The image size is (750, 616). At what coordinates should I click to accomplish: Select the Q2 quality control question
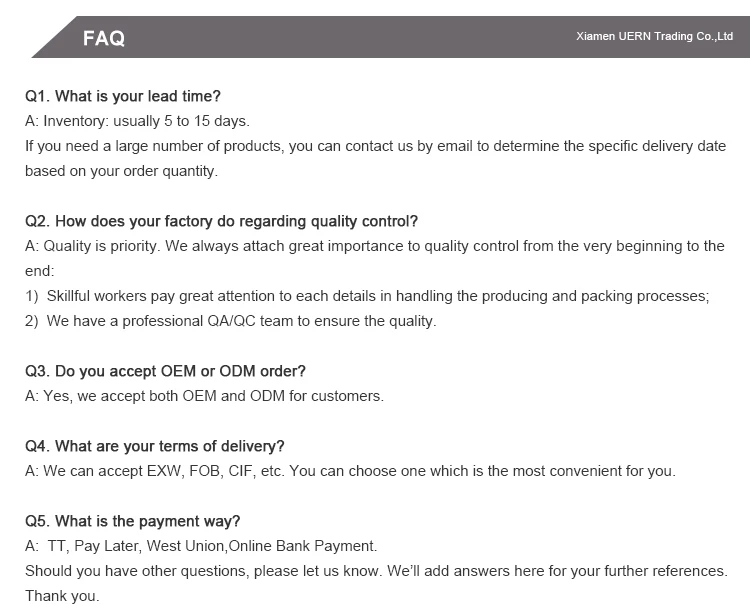[221, 221]
